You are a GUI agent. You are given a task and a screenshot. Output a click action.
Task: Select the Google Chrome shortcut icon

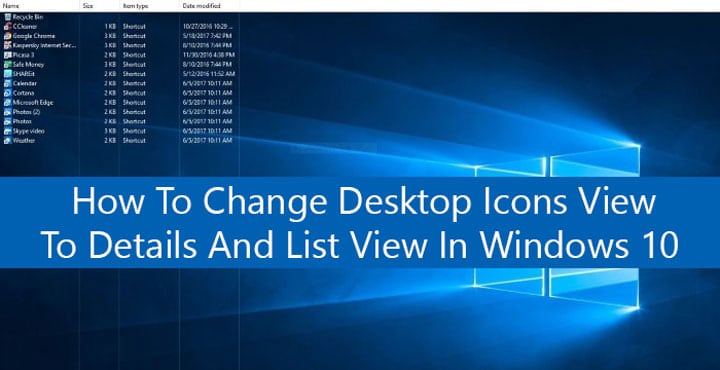point(7,36)
